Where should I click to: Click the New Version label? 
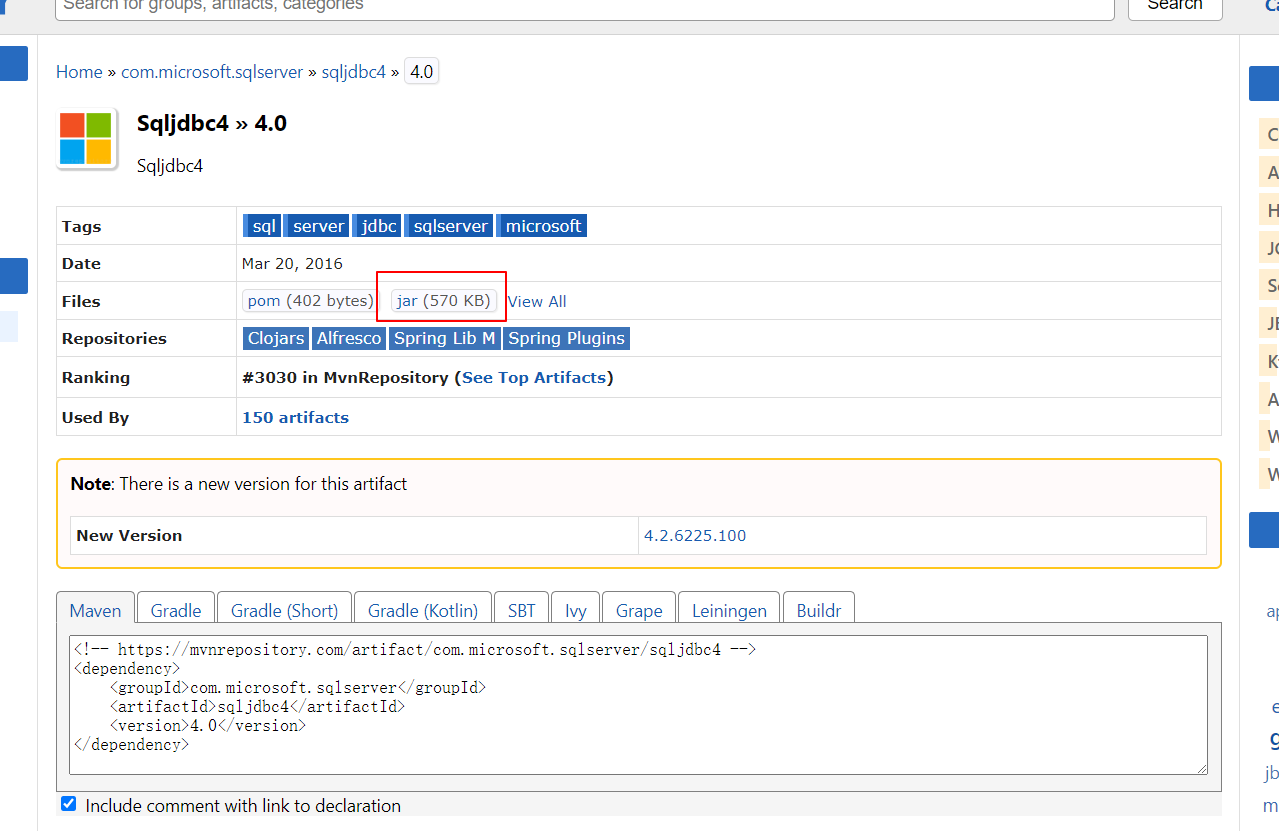pos(129,535)
